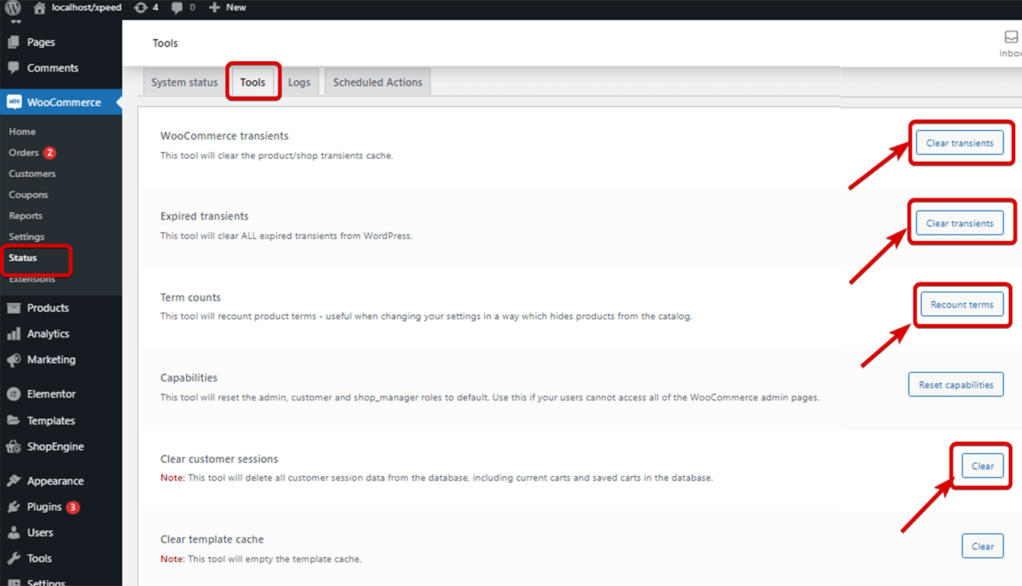Open the Inbox icon at top right
Screen dimensions: 1022x586
(x=1010, y=40)
